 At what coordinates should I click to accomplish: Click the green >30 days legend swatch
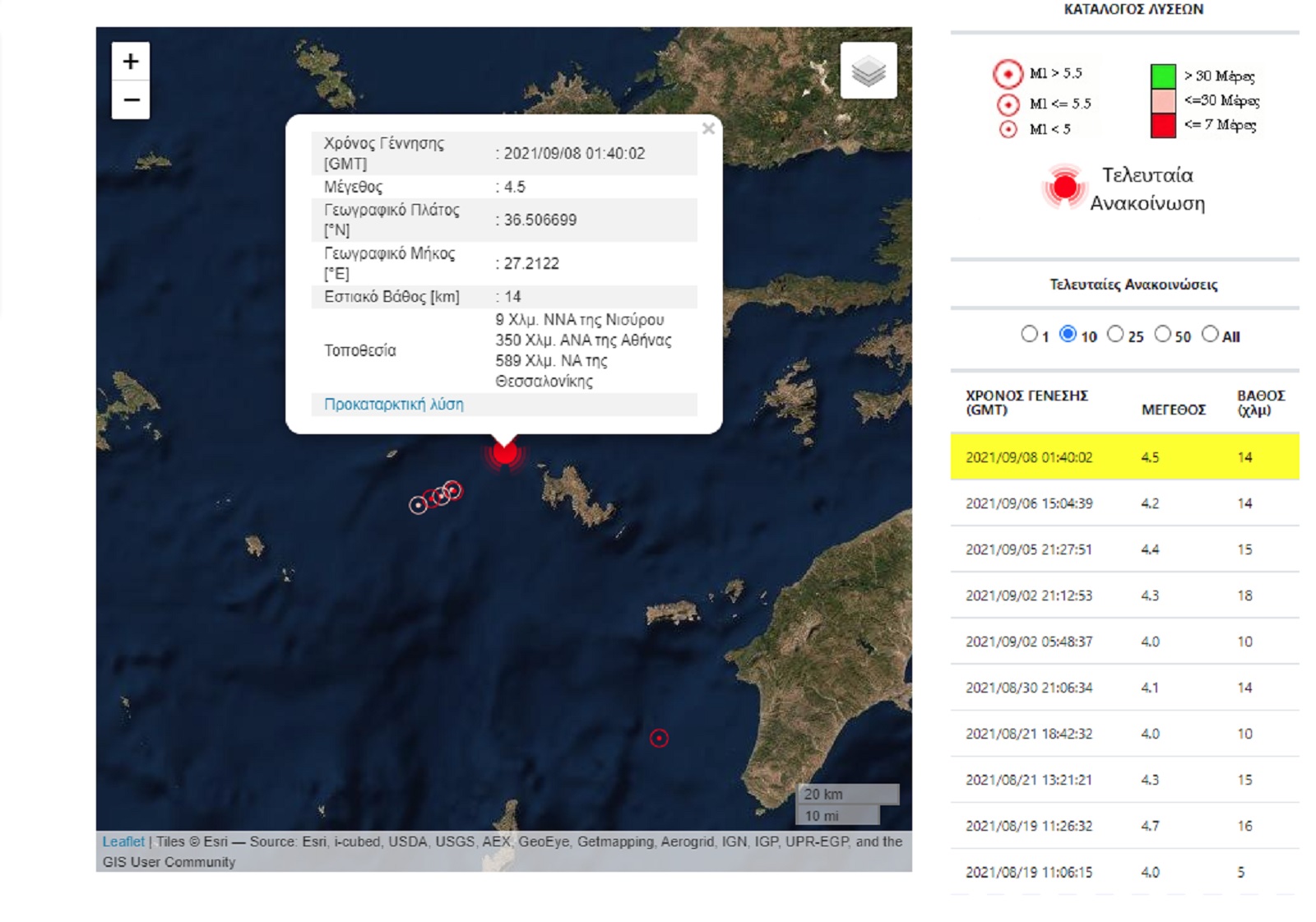1163,76
